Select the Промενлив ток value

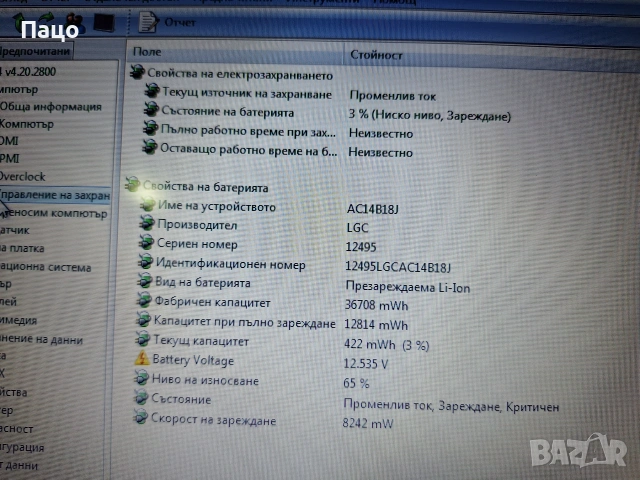click(393, 96)
